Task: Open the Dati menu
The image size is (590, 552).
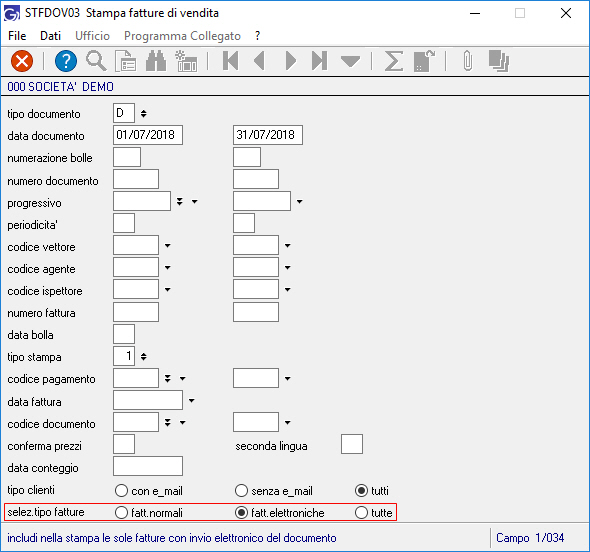Action: (x=50, y=36)
